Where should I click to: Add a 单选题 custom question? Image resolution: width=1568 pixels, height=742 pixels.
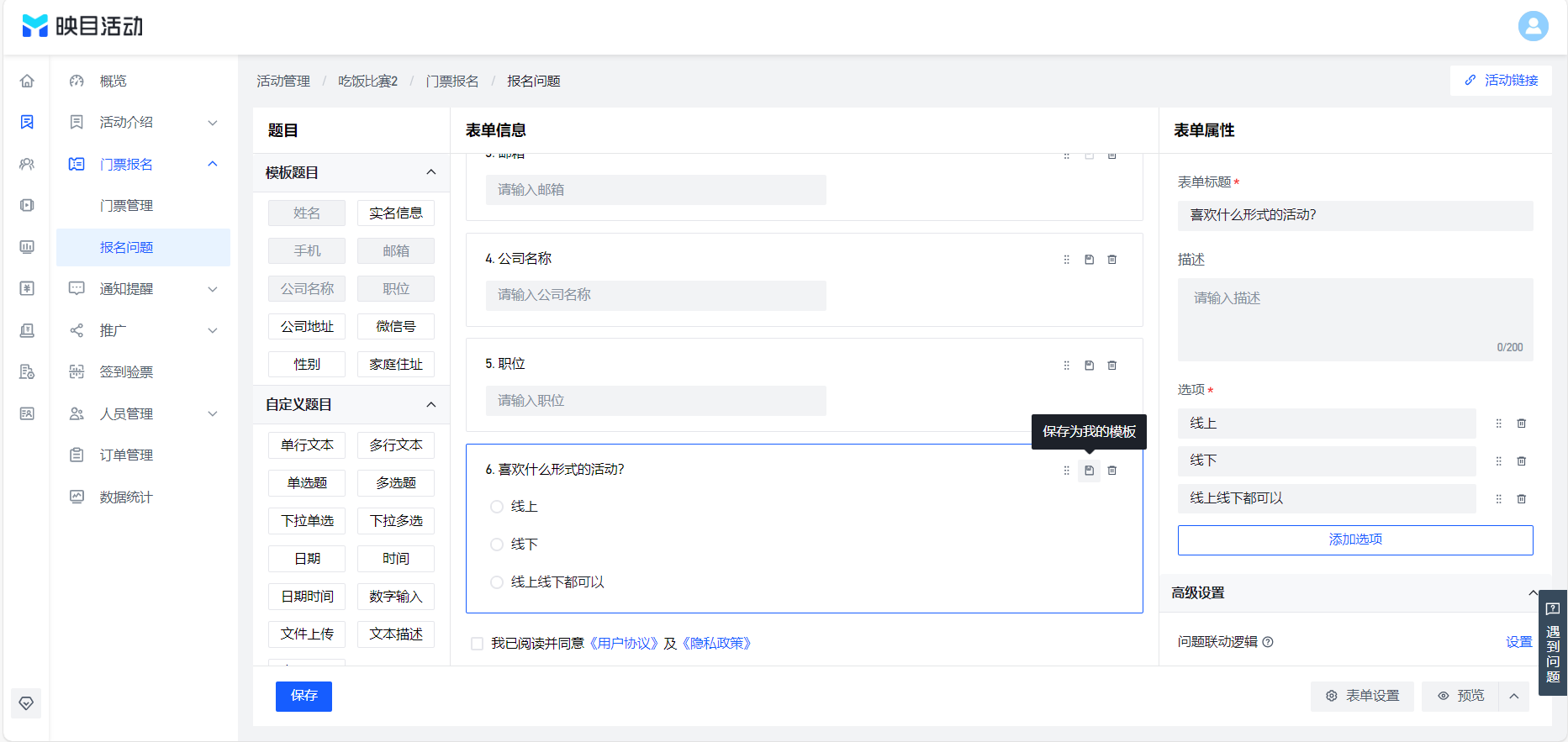coord(307,483)
